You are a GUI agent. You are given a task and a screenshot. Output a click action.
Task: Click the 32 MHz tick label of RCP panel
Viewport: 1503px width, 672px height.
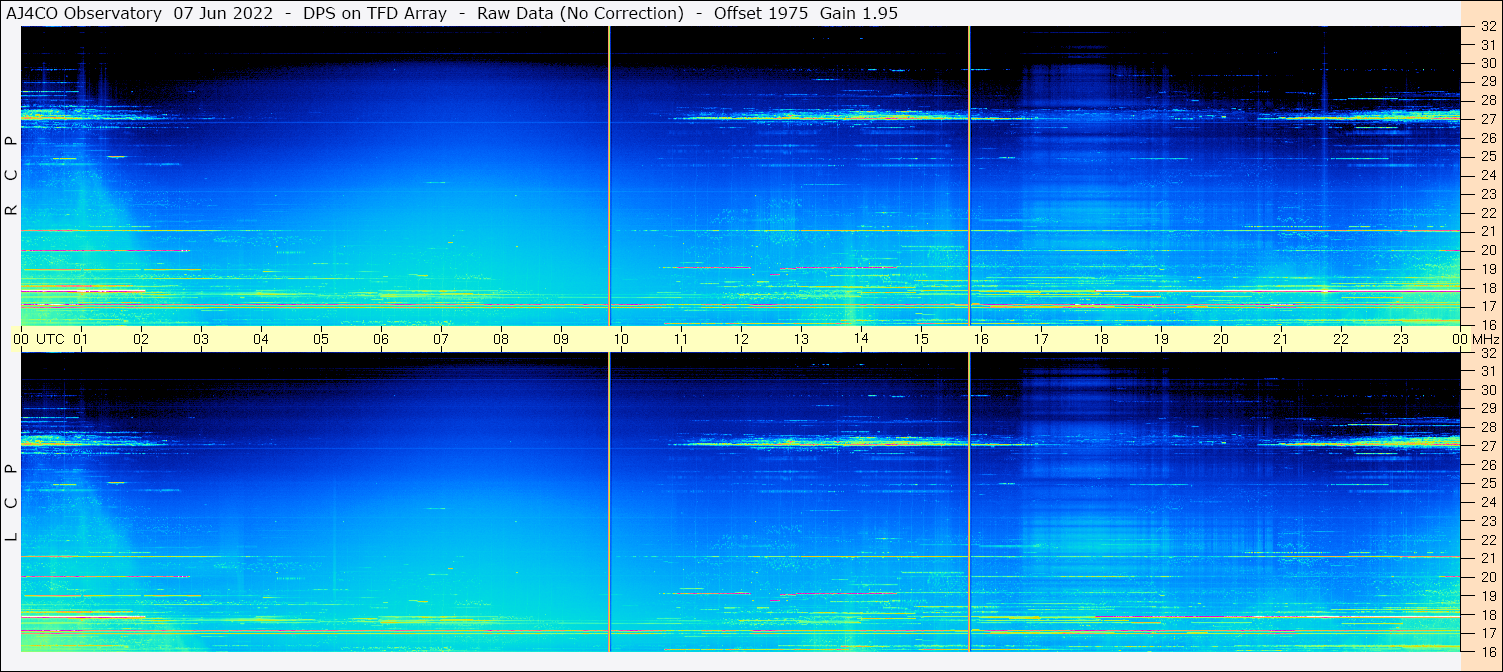(1488, 26)
